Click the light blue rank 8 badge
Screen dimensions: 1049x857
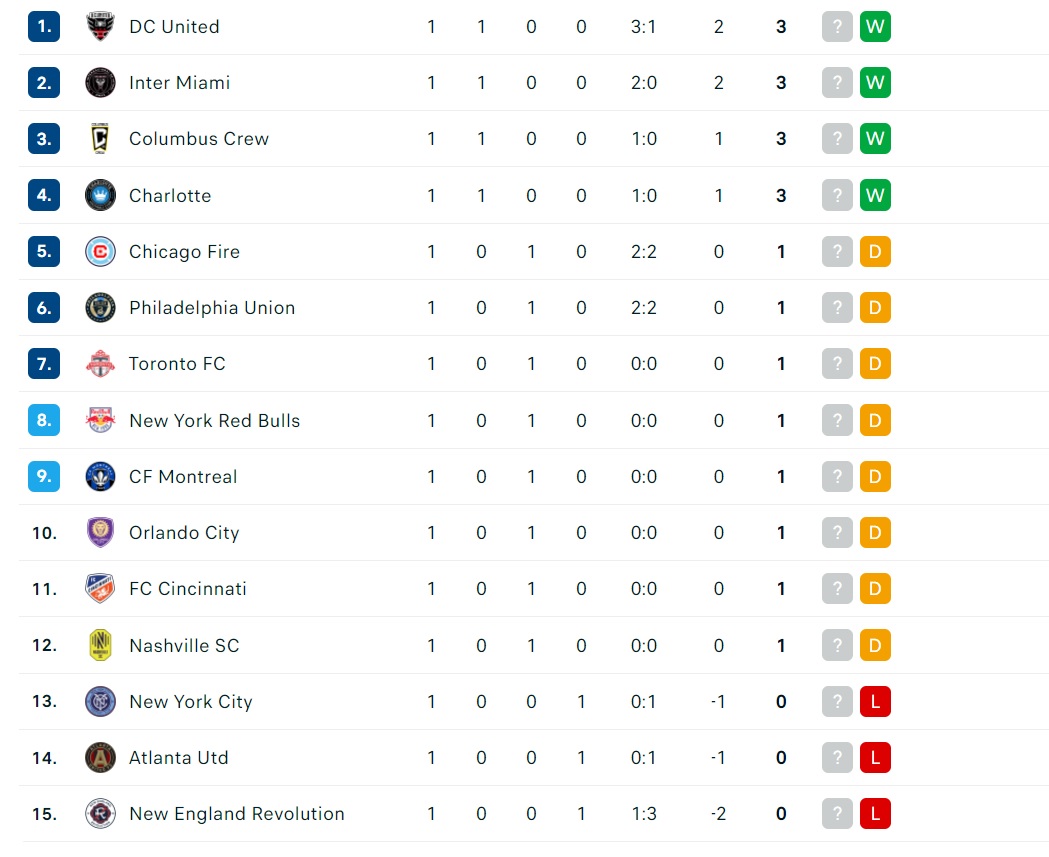click(x=44, y=420)
